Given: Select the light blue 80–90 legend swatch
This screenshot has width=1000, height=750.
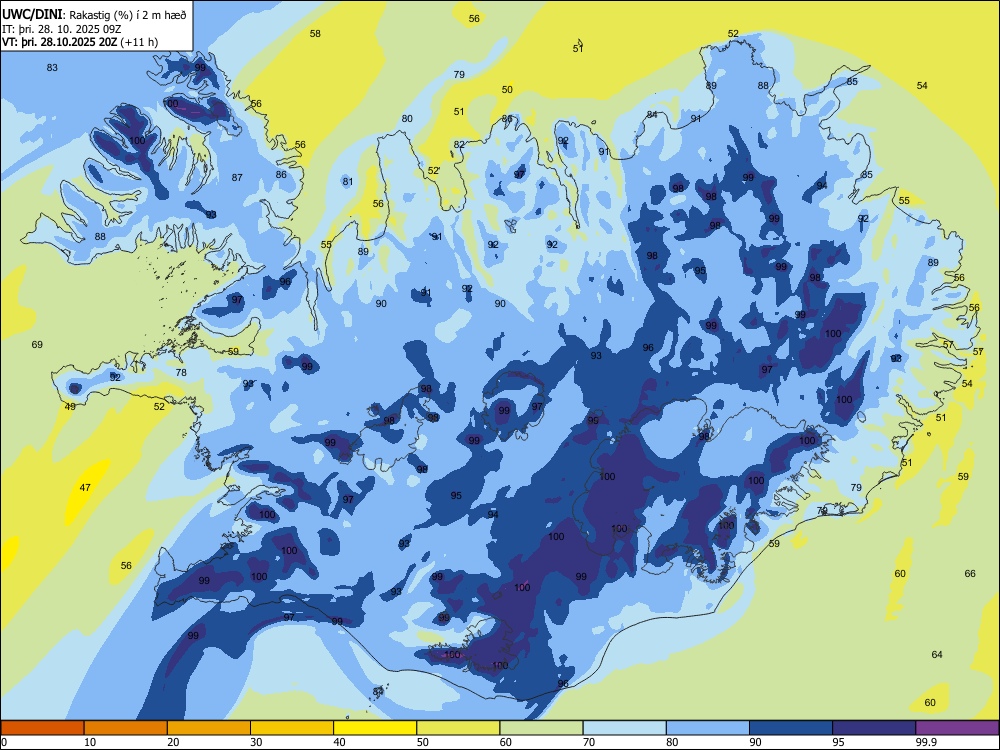Looking at the screenshot, I should [708, 728].
